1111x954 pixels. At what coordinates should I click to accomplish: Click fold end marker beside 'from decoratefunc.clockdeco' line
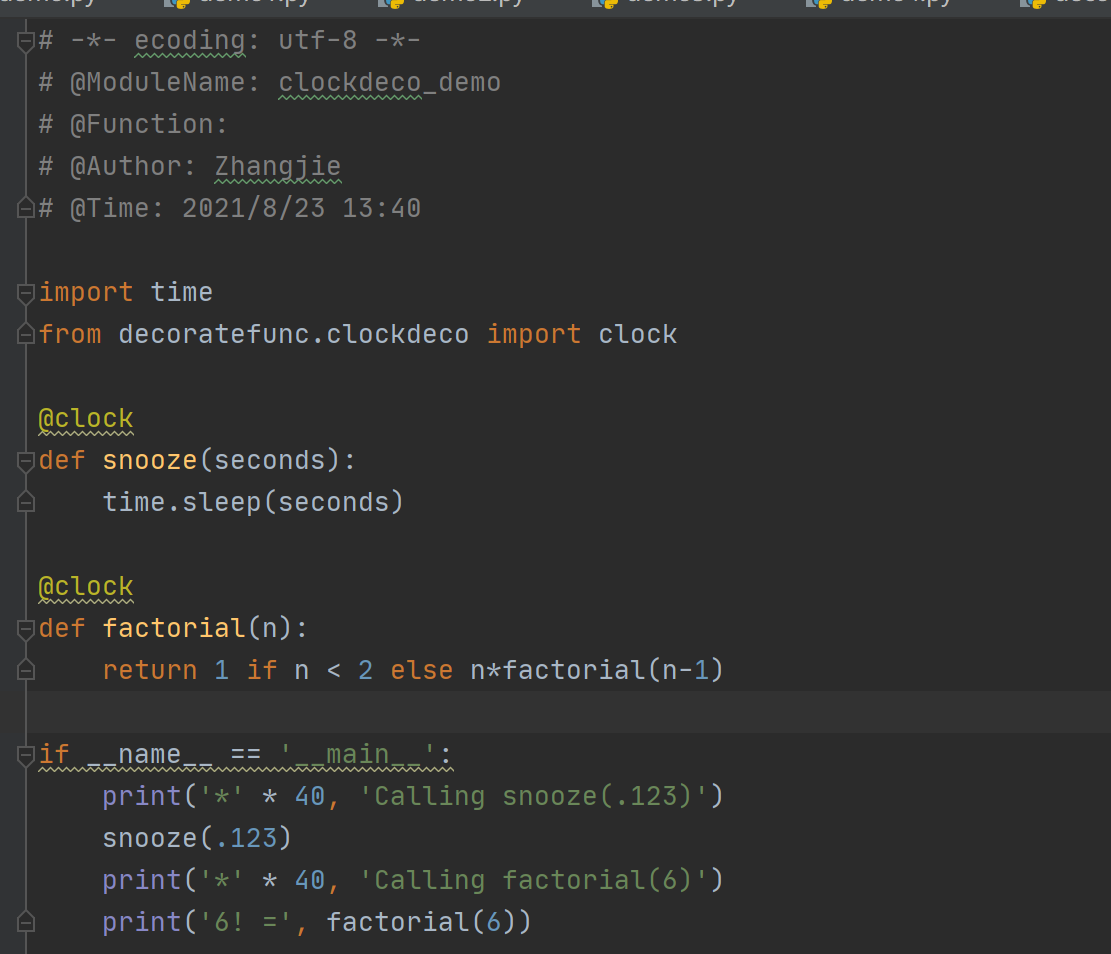click(x=26, y=335)
